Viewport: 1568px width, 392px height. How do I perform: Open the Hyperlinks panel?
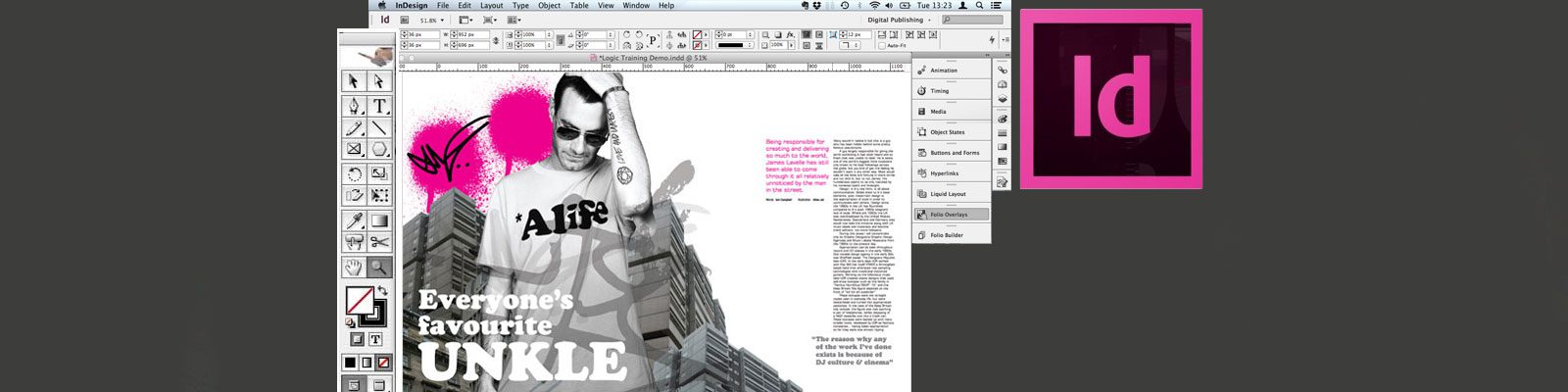(x=952, y=173)
